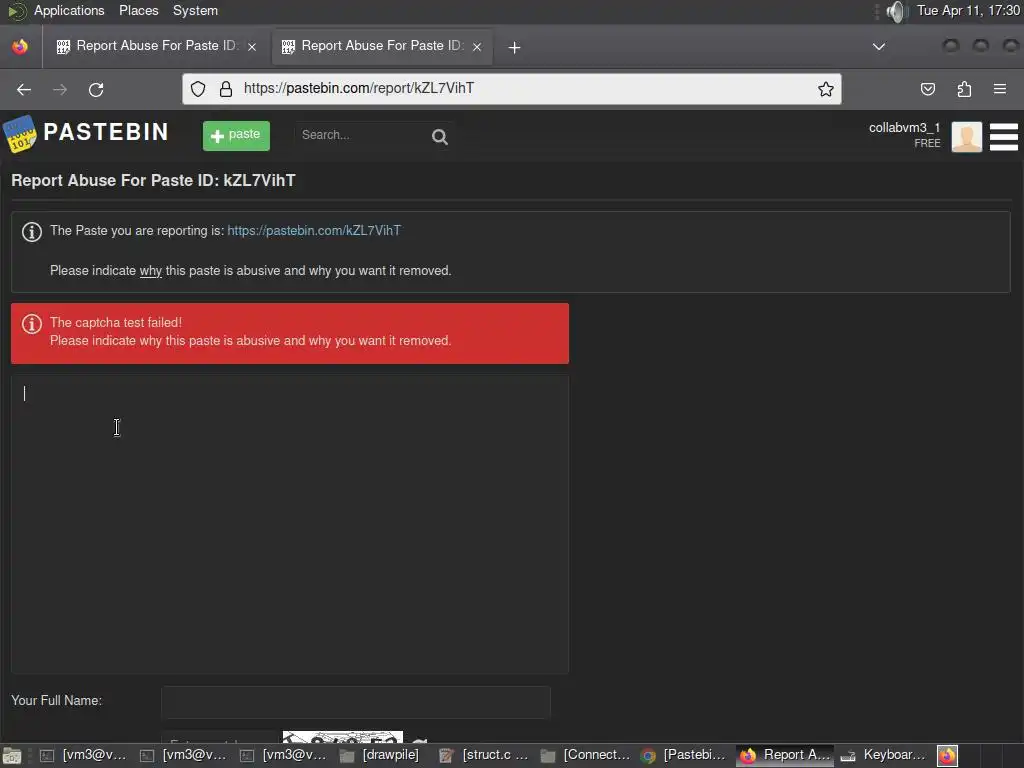Switch to the Keyboar taskbar item
This screenshot has height=768, width=1024.
(884, 755)
